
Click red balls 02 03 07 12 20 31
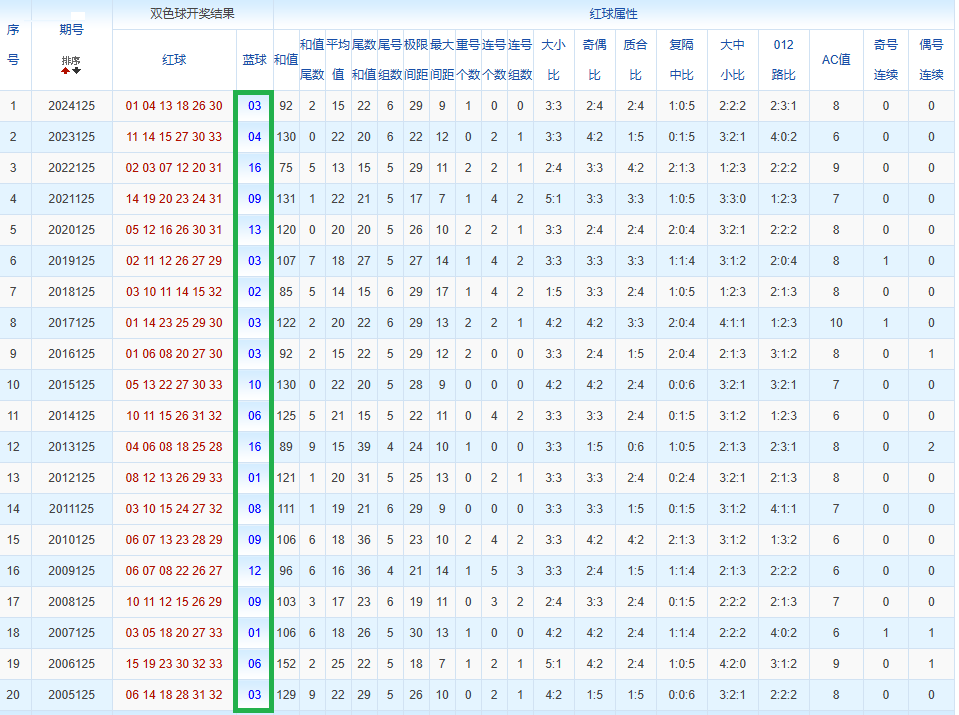[174, 168]
